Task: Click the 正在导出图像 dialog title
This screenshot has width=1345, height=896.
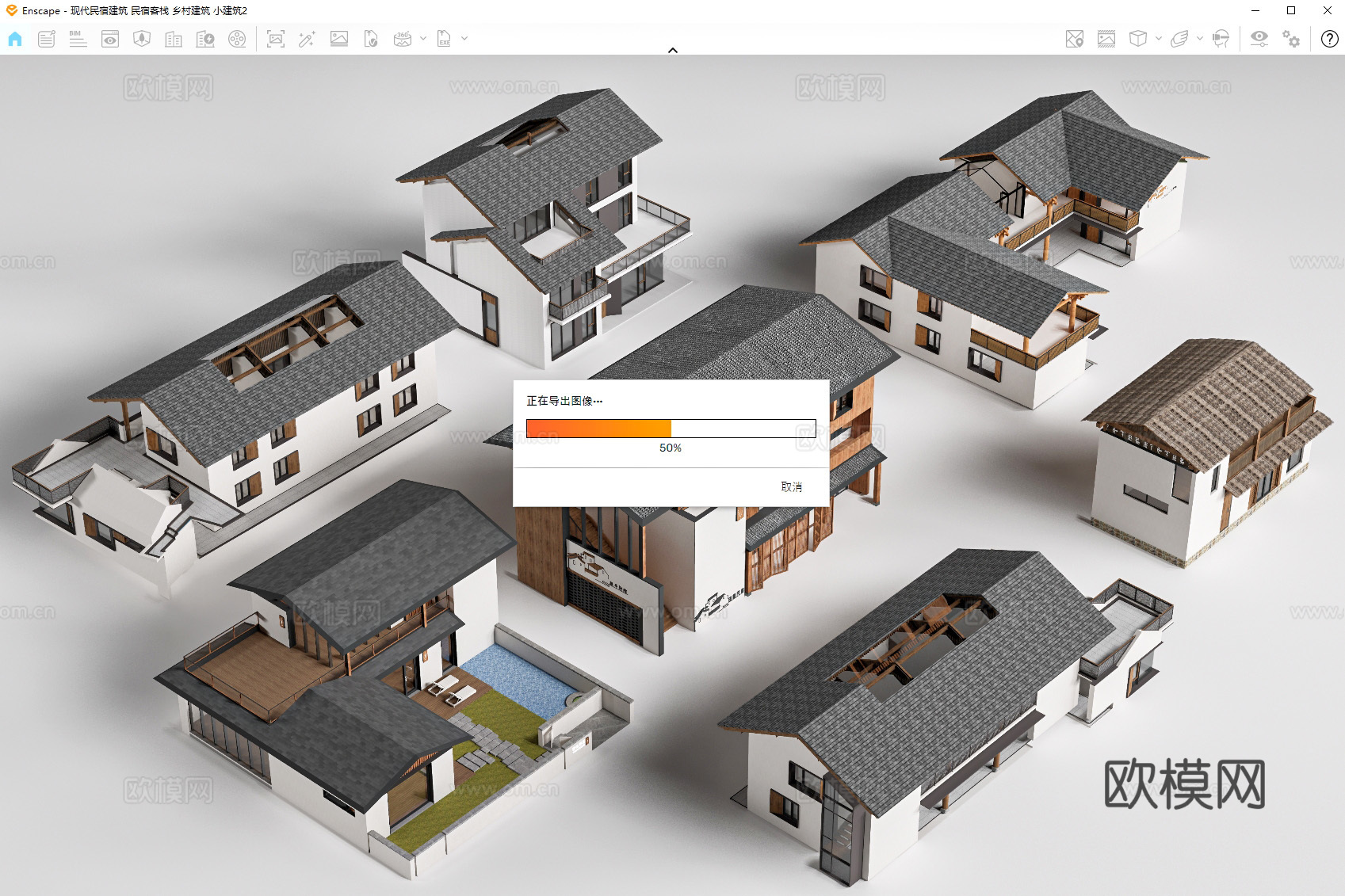Action: point(564,401)
